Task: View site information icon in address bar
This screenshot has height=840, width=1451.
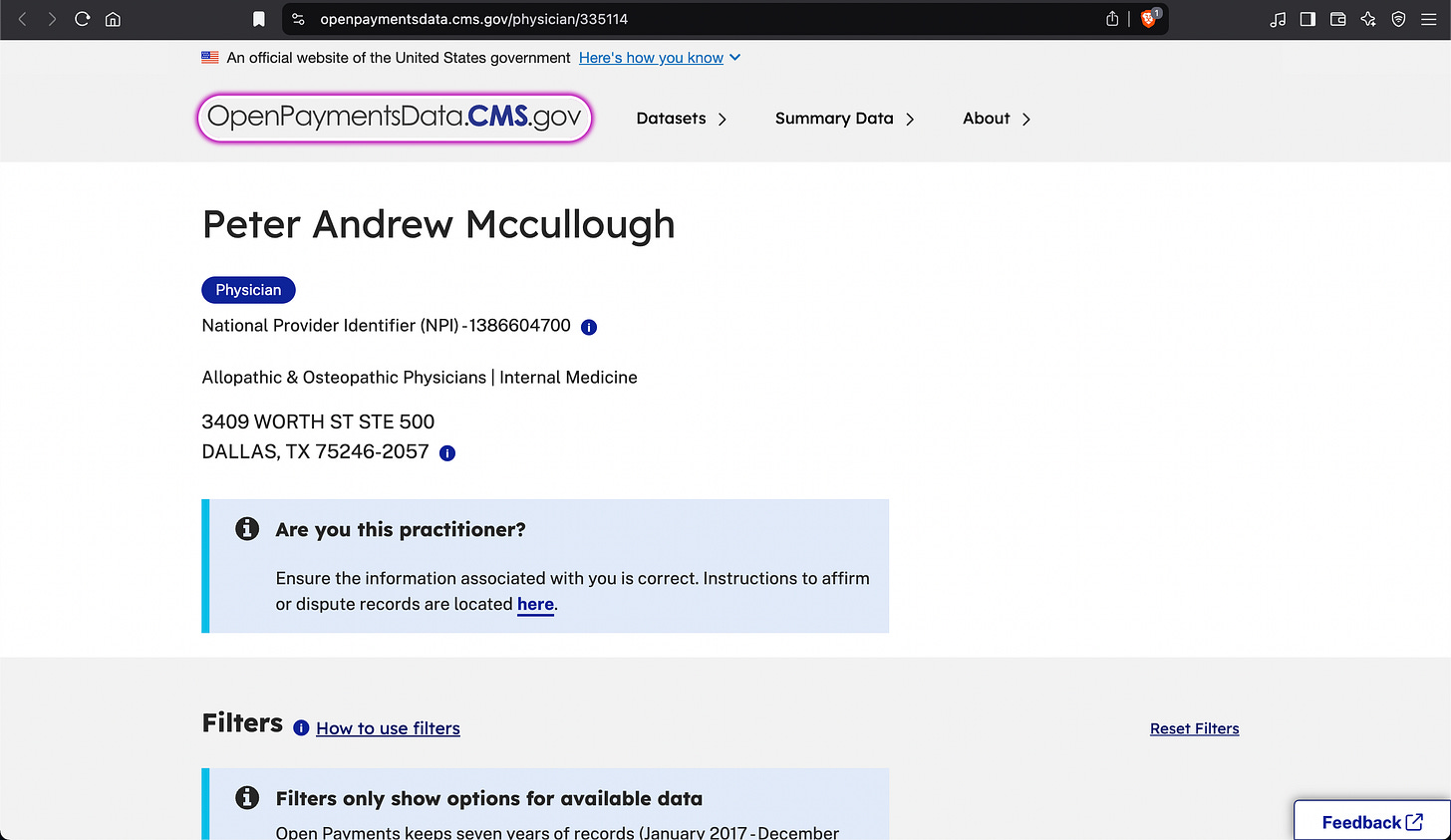Action: (298, 19)
